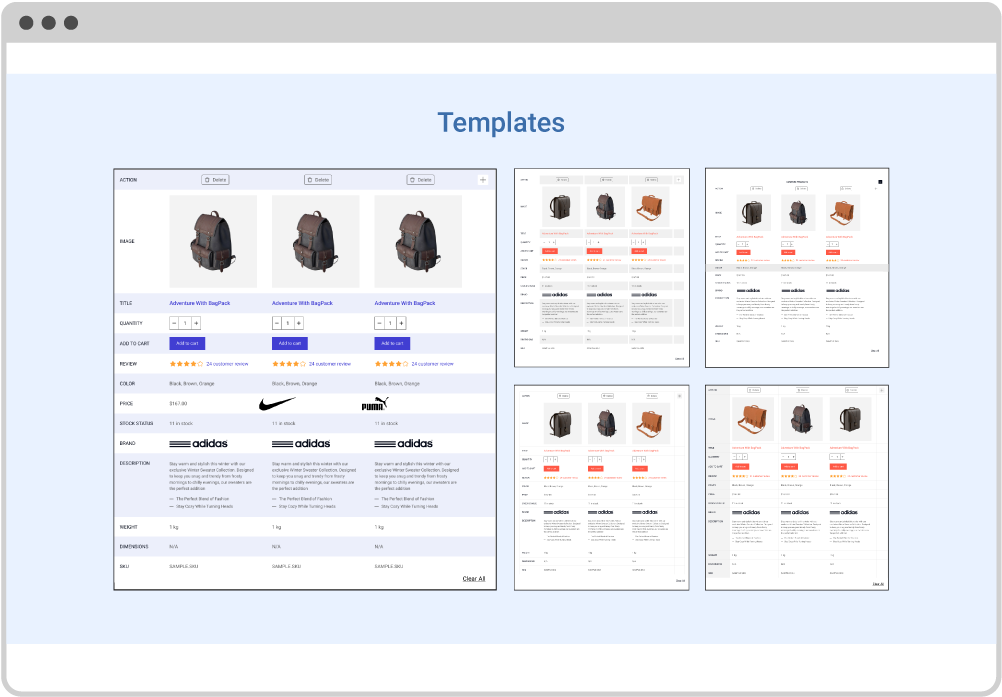Decrease quantity with middle column's minus button
Image resolution: width=1002 pixels, height=697 pixels.
[x=277, y=323]
